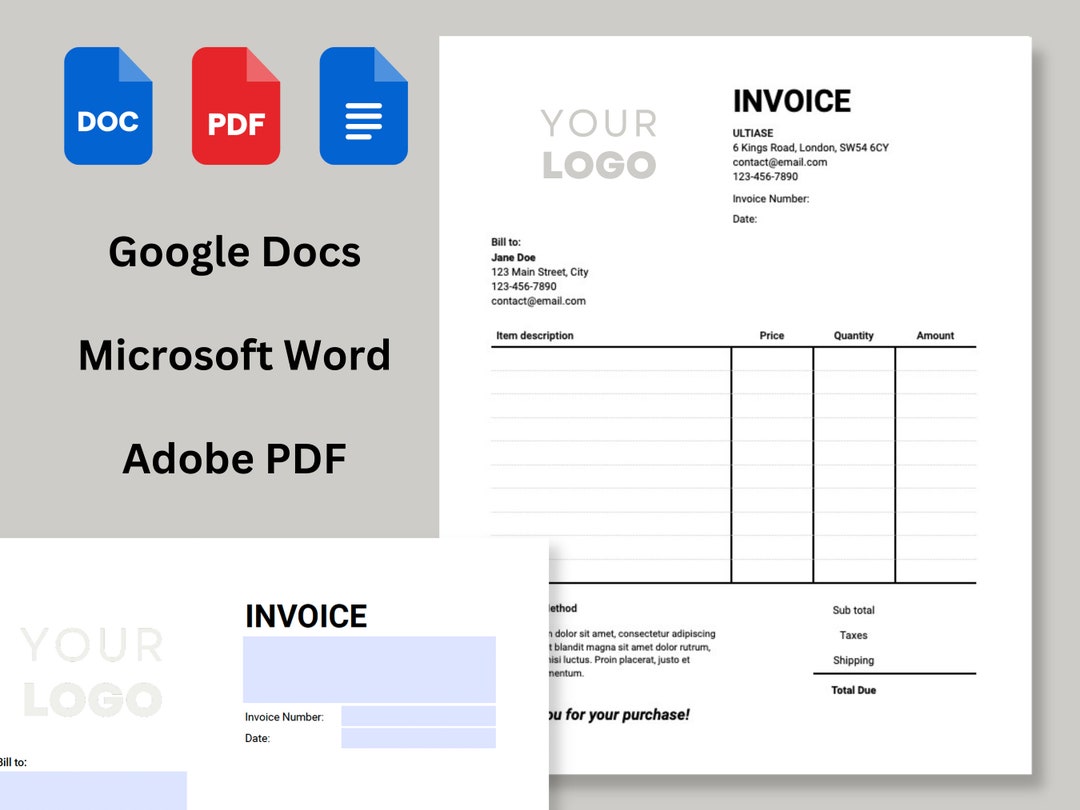Click the Total Due label
This screenshot has height=810, width=1080.
click(853, 690)
